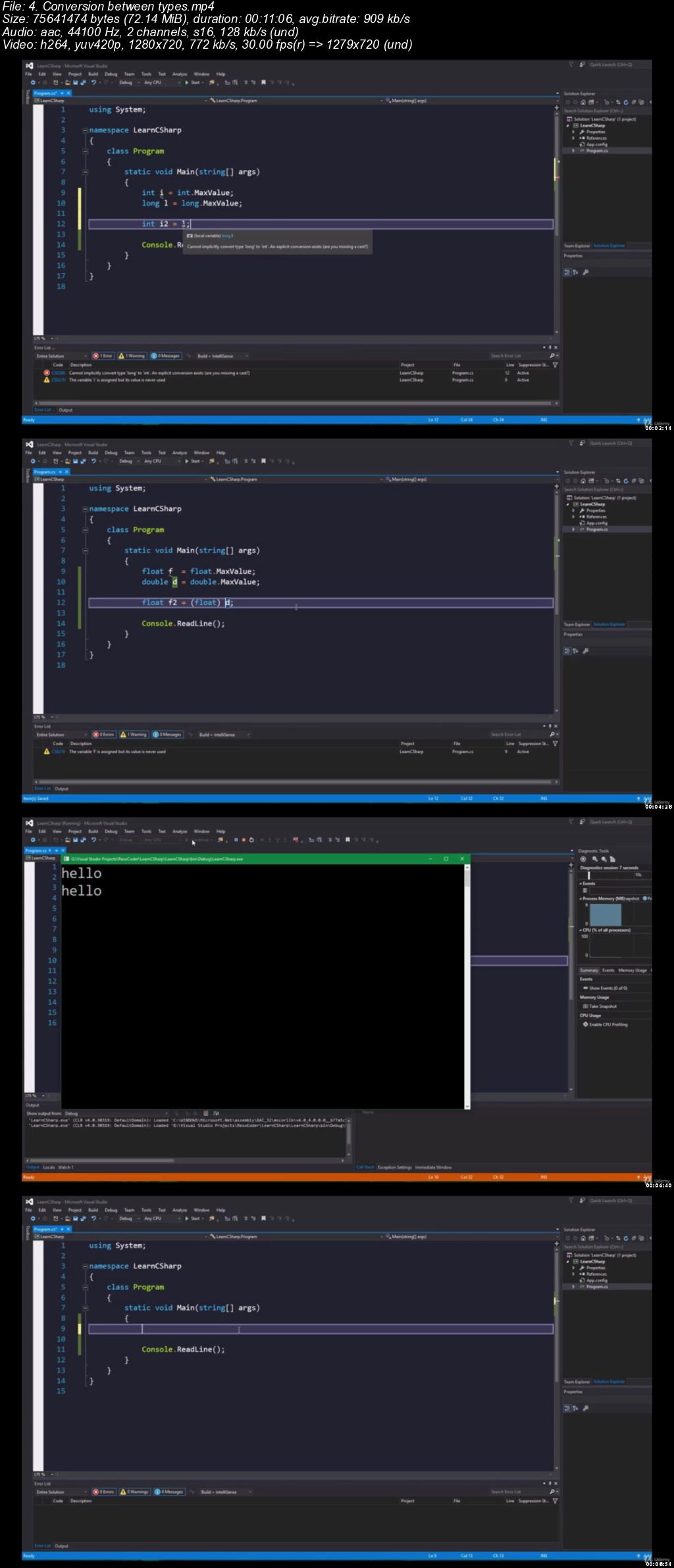The height and width of the screenshot is (1568, 674).
Task: Toggle 0 Errors filter in last frame
Action: tap(104, 1492)
